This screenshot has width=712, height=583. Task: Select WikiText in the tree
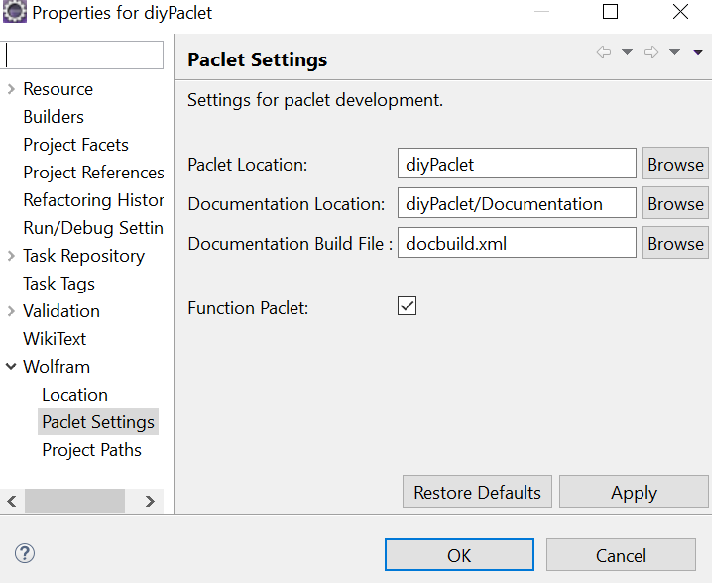(54, 339)
